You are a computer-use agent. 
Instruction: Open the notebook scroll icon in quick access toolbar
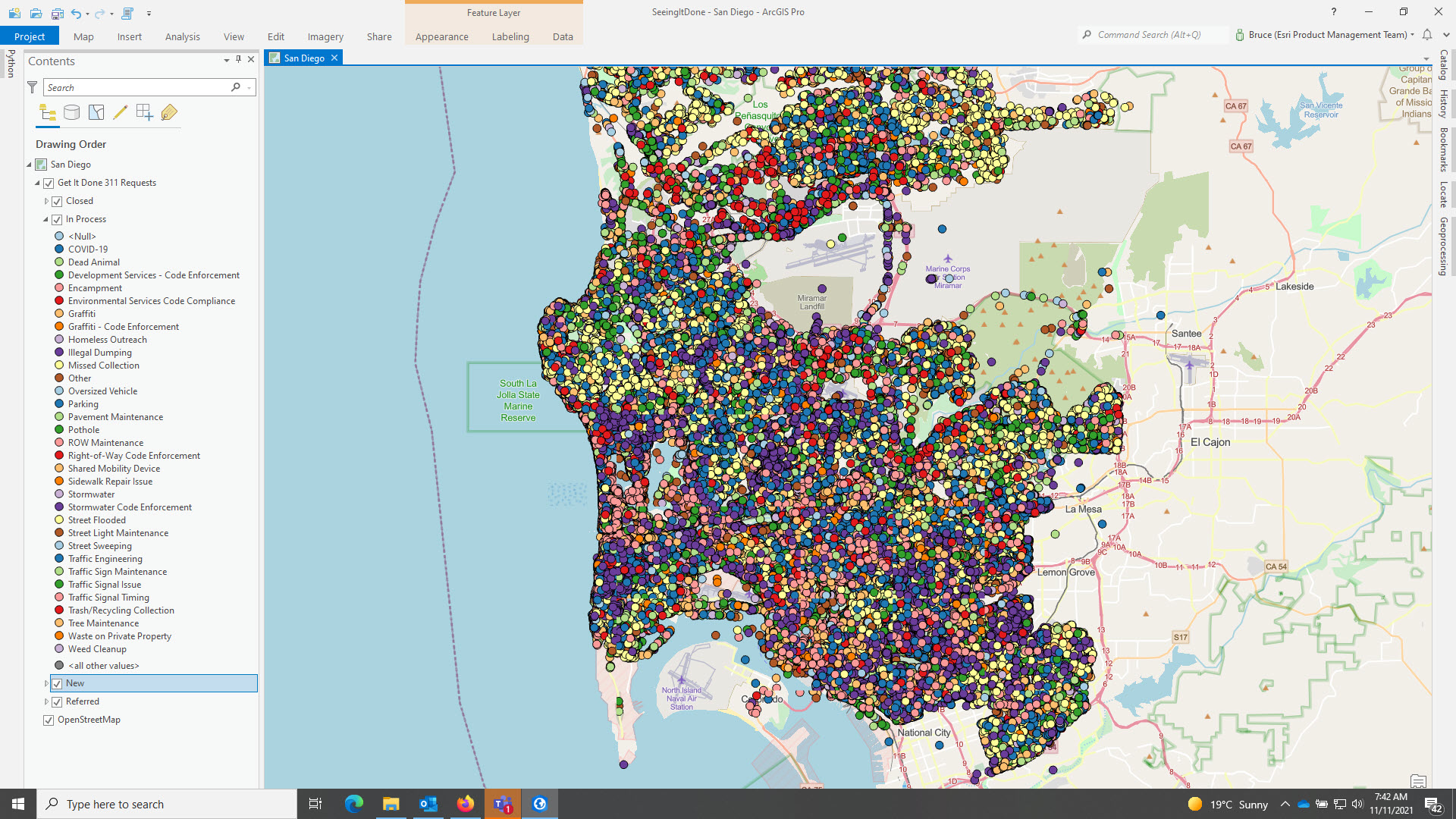tap(127, 13)
